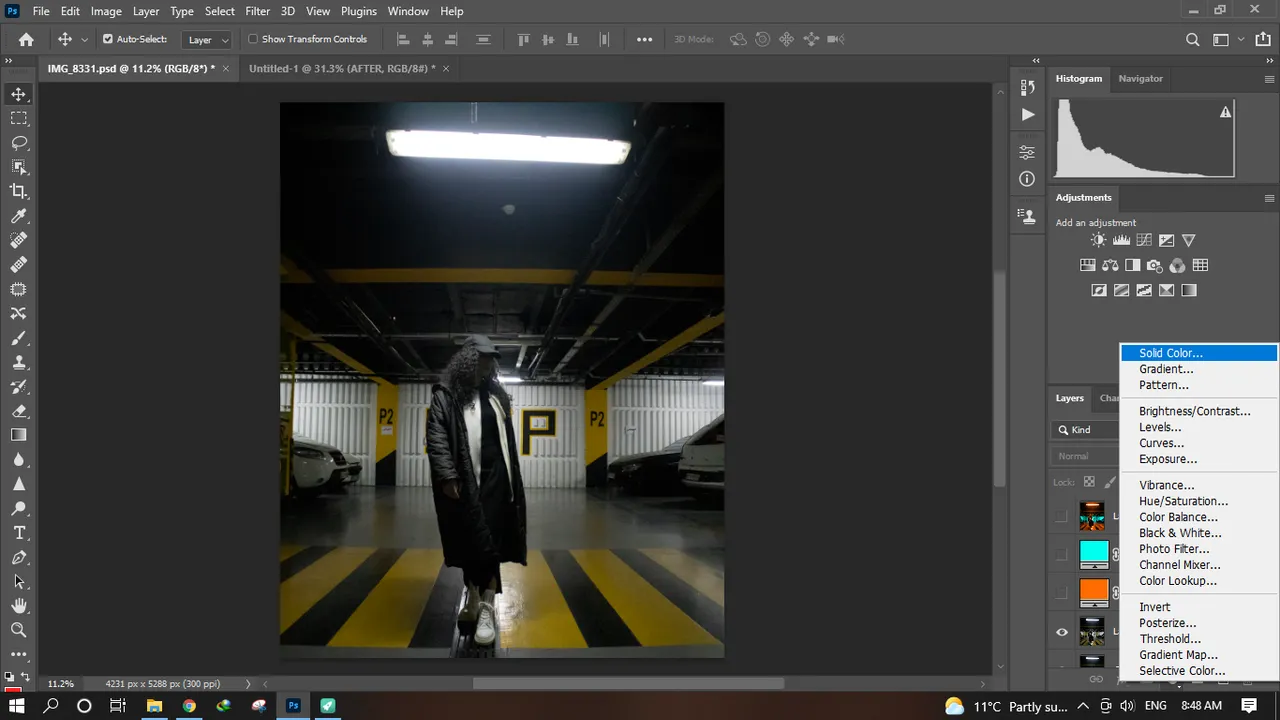1280x720 pixels.
Task: Open the Move tool preset picker arrow
Action: pos(84,40)
